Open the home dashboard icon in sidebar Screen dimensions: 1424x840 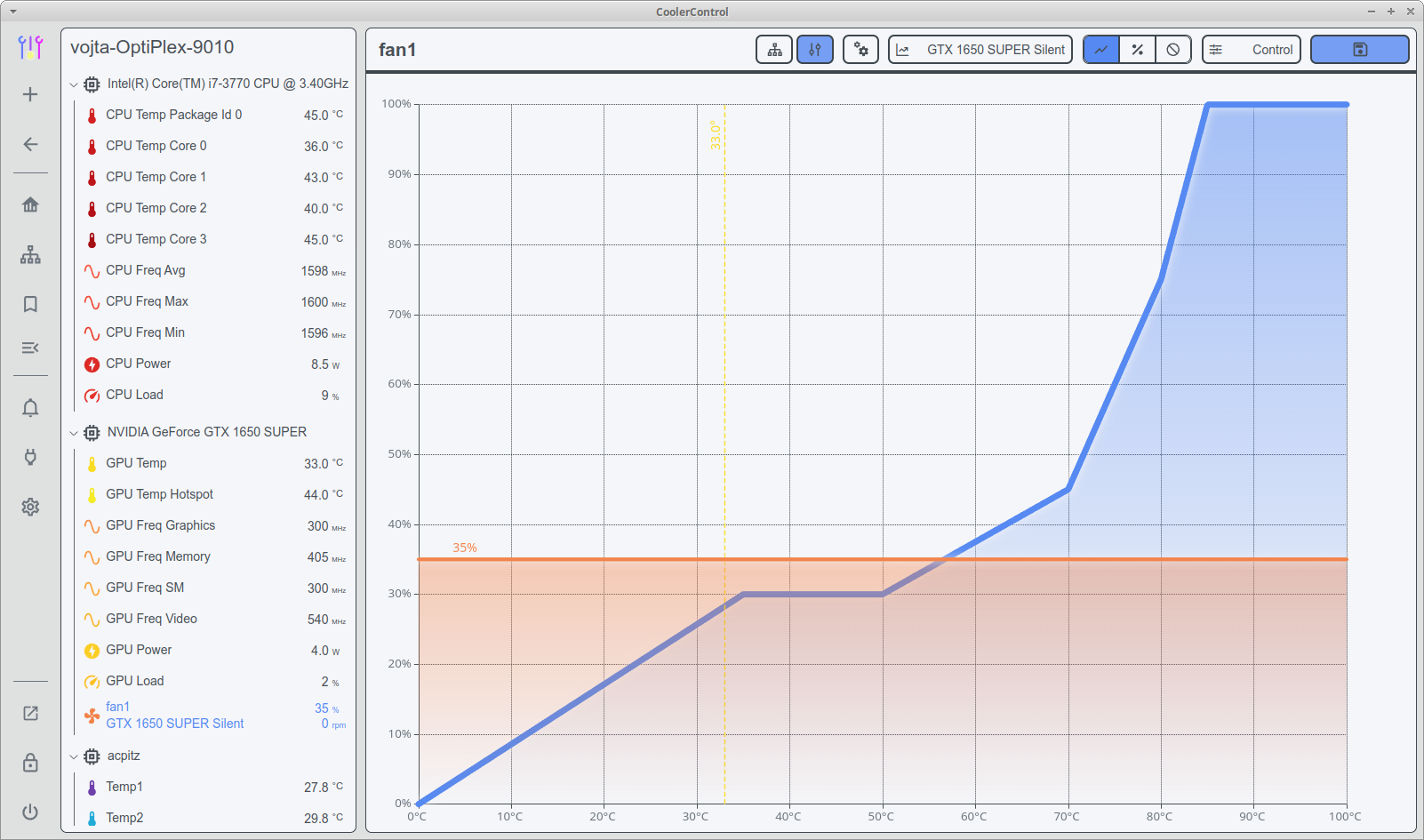point(30,204)
